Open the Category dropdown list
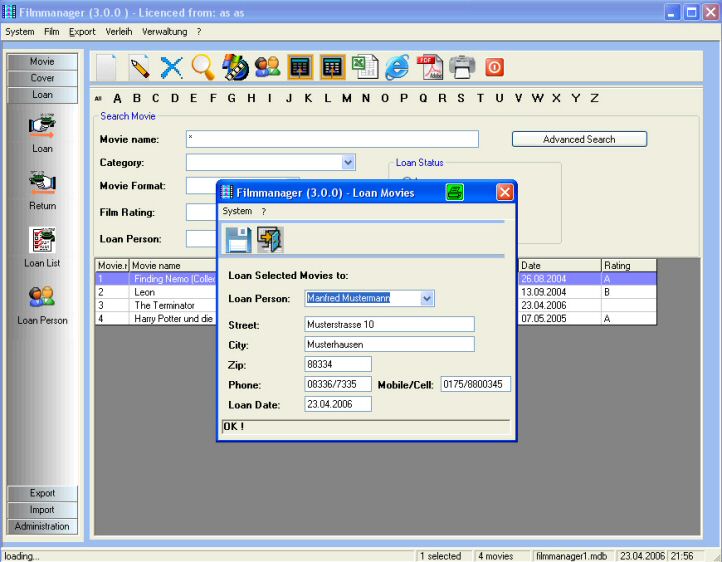 click(x=348, y=162)
